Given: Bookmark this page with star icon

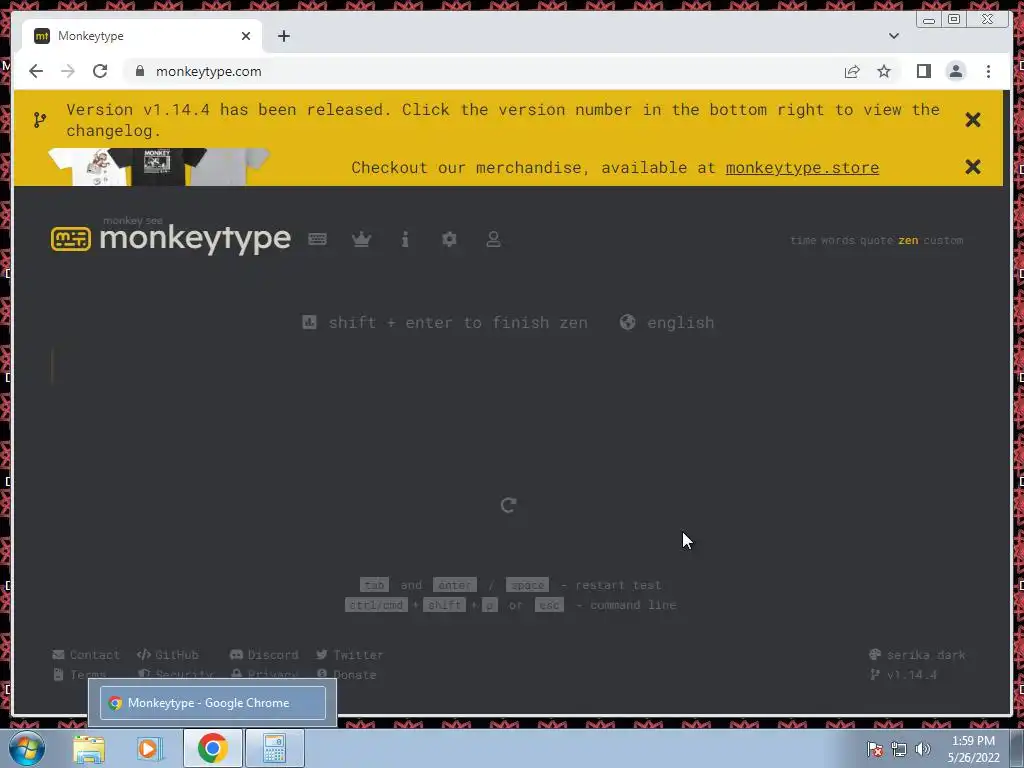Looking at the screenshot, I should pyautogui.click(x=884, y=71).
